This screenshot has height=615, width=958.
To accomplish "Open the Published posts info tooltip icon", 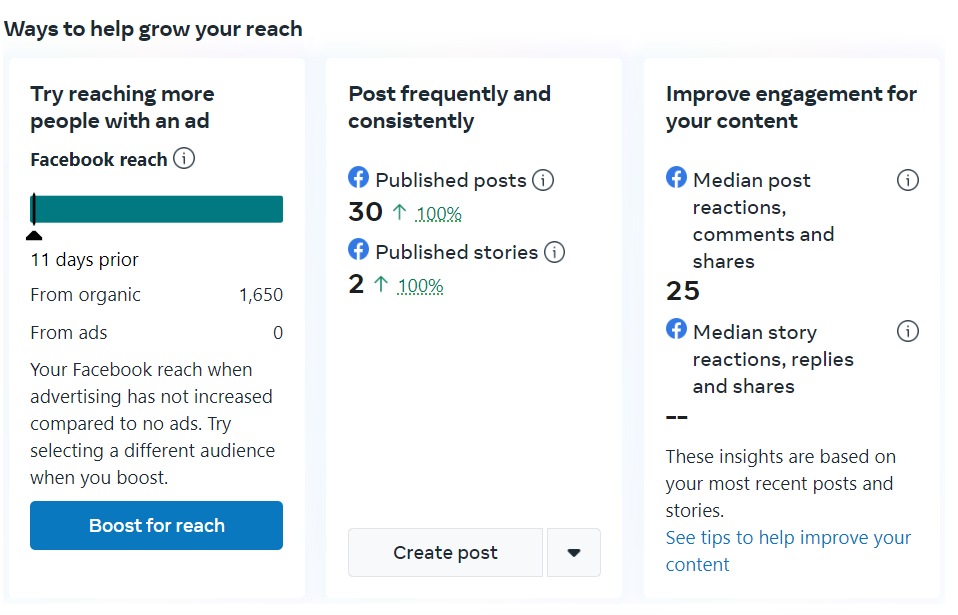I will [543, 181].
